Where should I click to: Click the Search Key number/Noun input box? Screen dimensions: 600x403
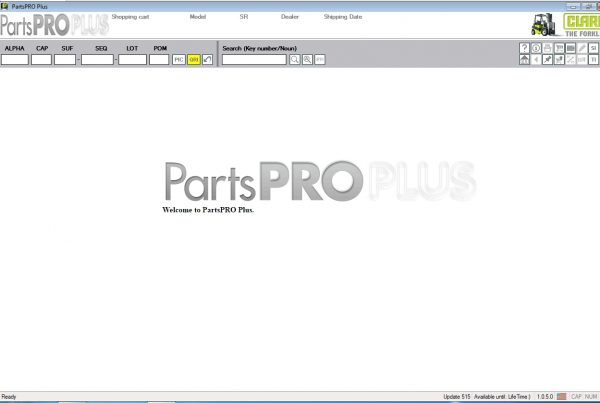[x=254, y=60]
